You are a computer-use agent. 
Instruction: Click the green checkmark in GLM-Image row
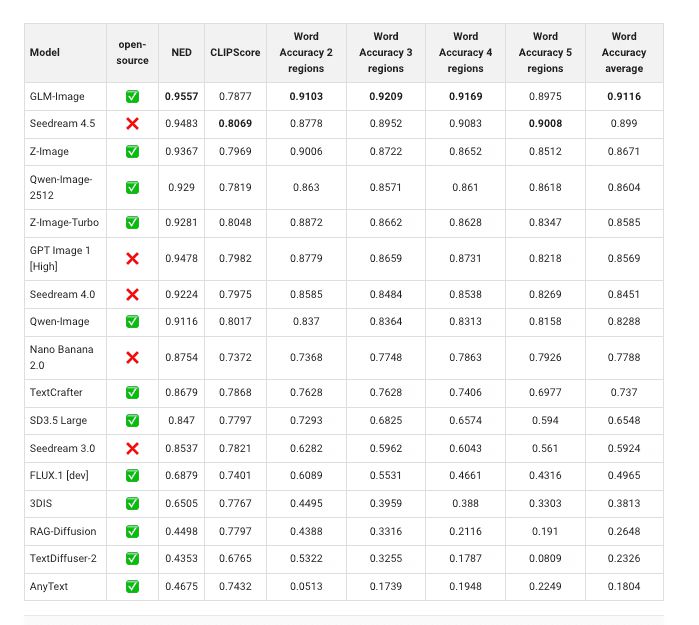click(132, 97)
